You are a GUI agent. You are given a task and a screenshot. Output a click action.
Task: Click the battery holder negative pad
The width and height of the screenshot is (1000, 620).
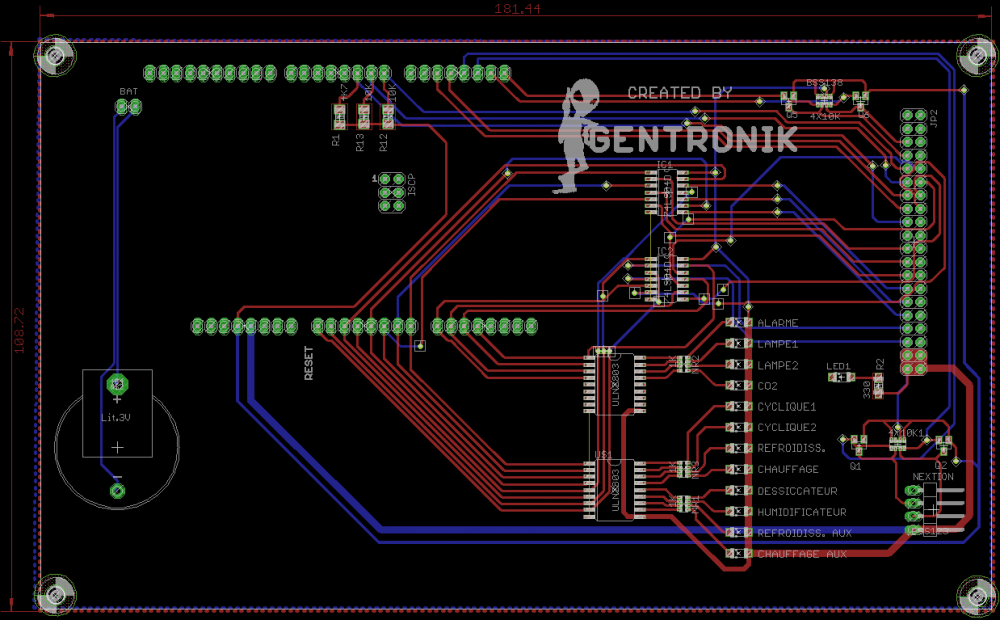(x=117, y=491)
